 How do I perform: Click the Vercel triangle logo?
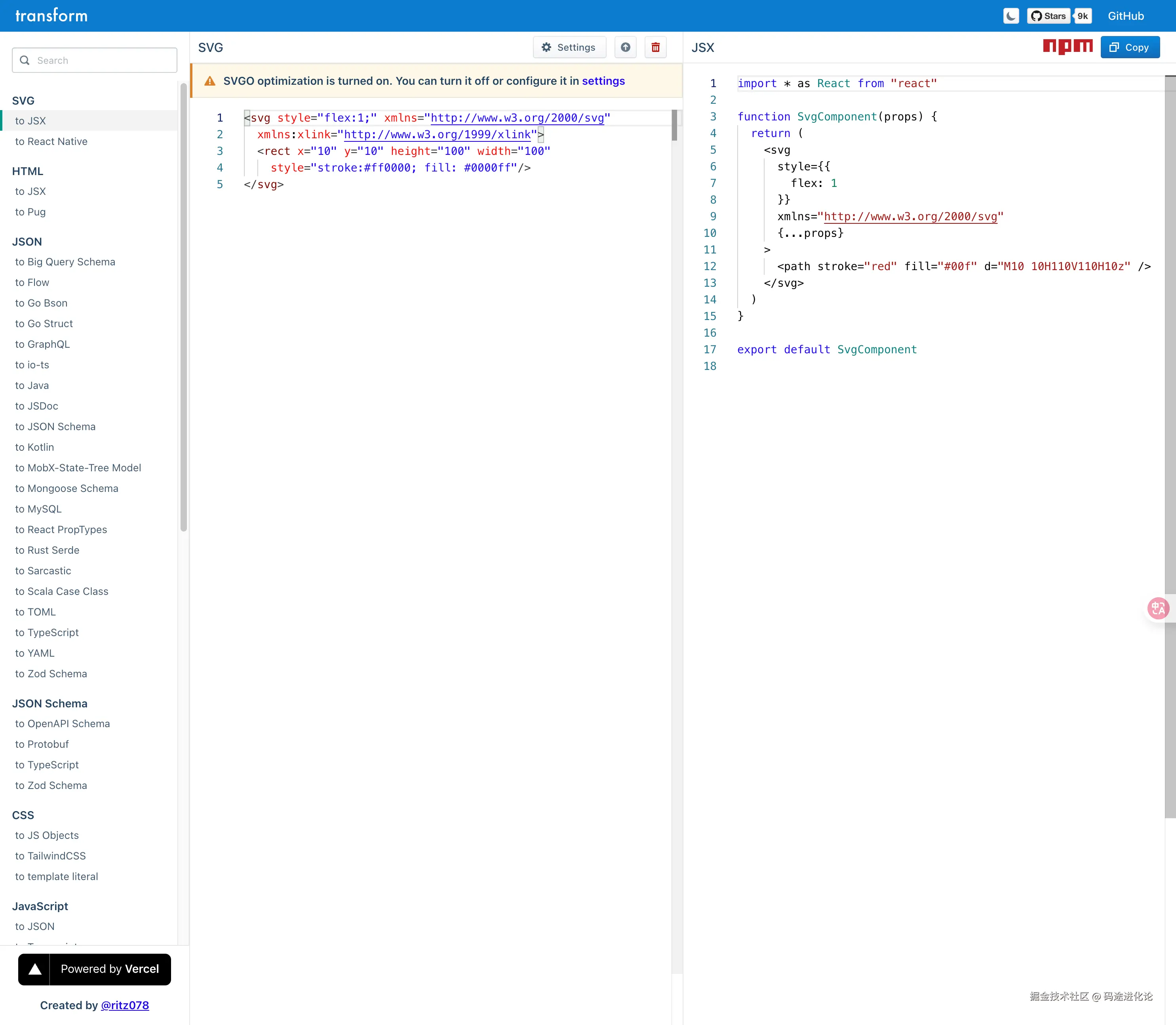(35, 969)
